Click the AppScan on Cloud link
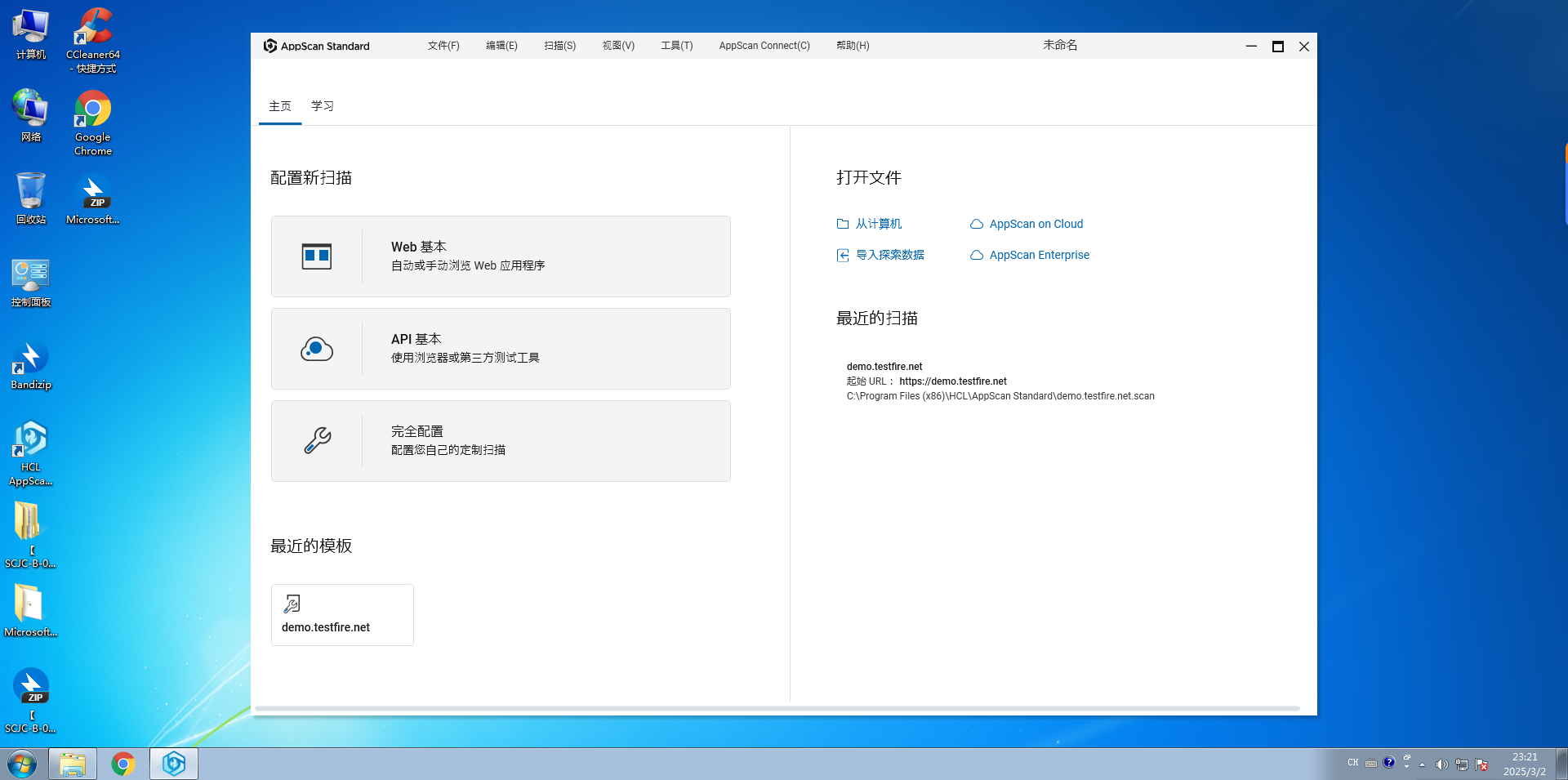 click(1036, 224)
